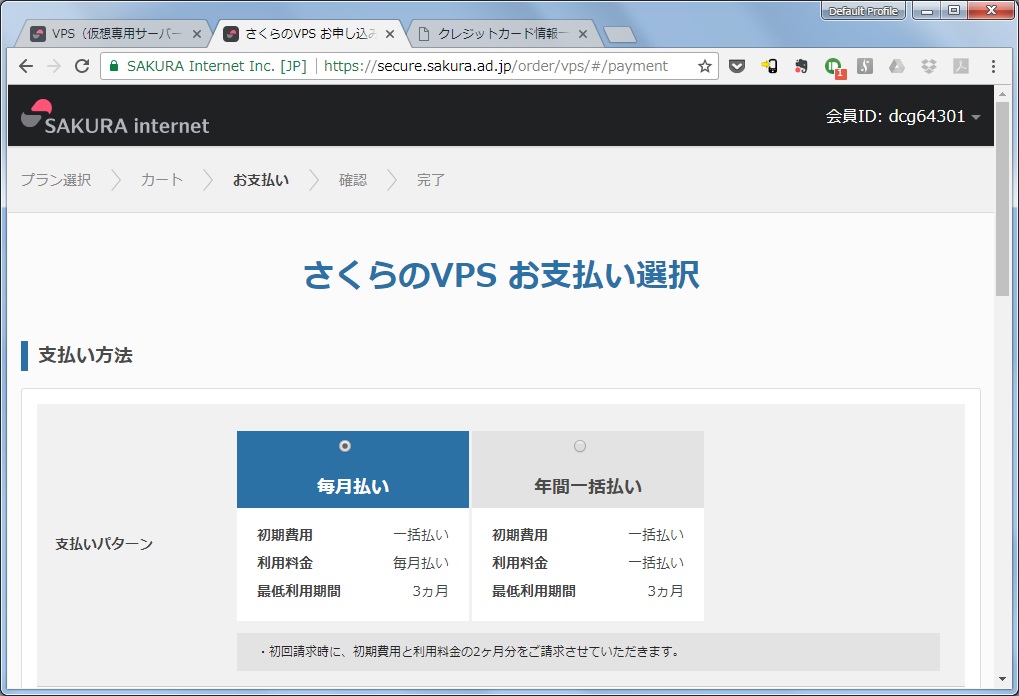Open the Evernote elephant extension icon
Screen dimensions: 1019x696
pyautogui.click(x=801, y=66)
